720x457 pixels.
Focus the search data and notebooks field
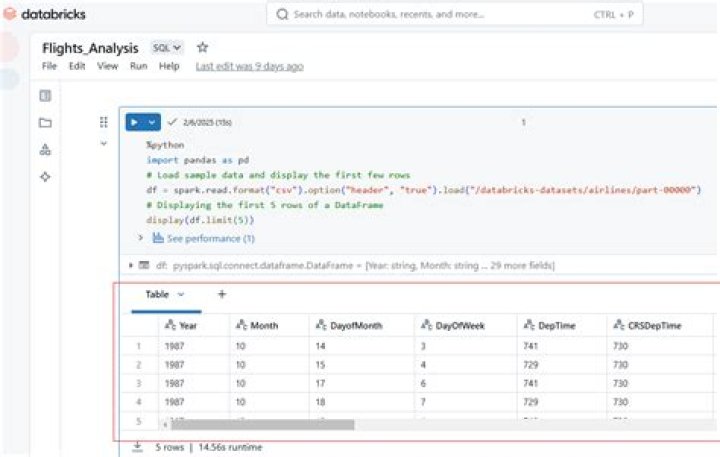pyautogui.click(x=455, y=15)
